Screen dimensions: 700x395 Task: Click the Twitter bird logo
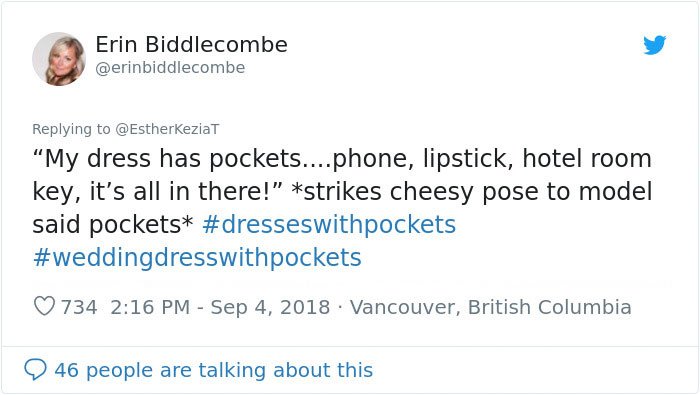(x=654, y=45)
